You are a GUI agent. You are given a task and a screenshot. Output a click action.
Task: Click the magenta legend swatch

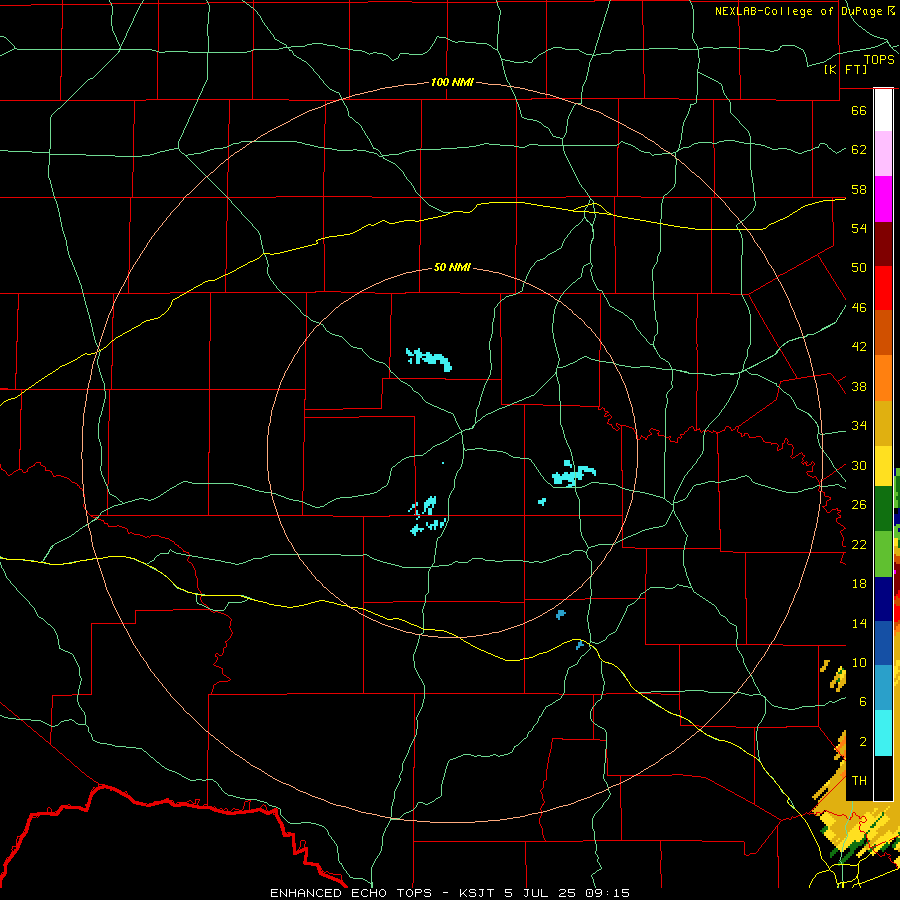click(x=883, y=199)
